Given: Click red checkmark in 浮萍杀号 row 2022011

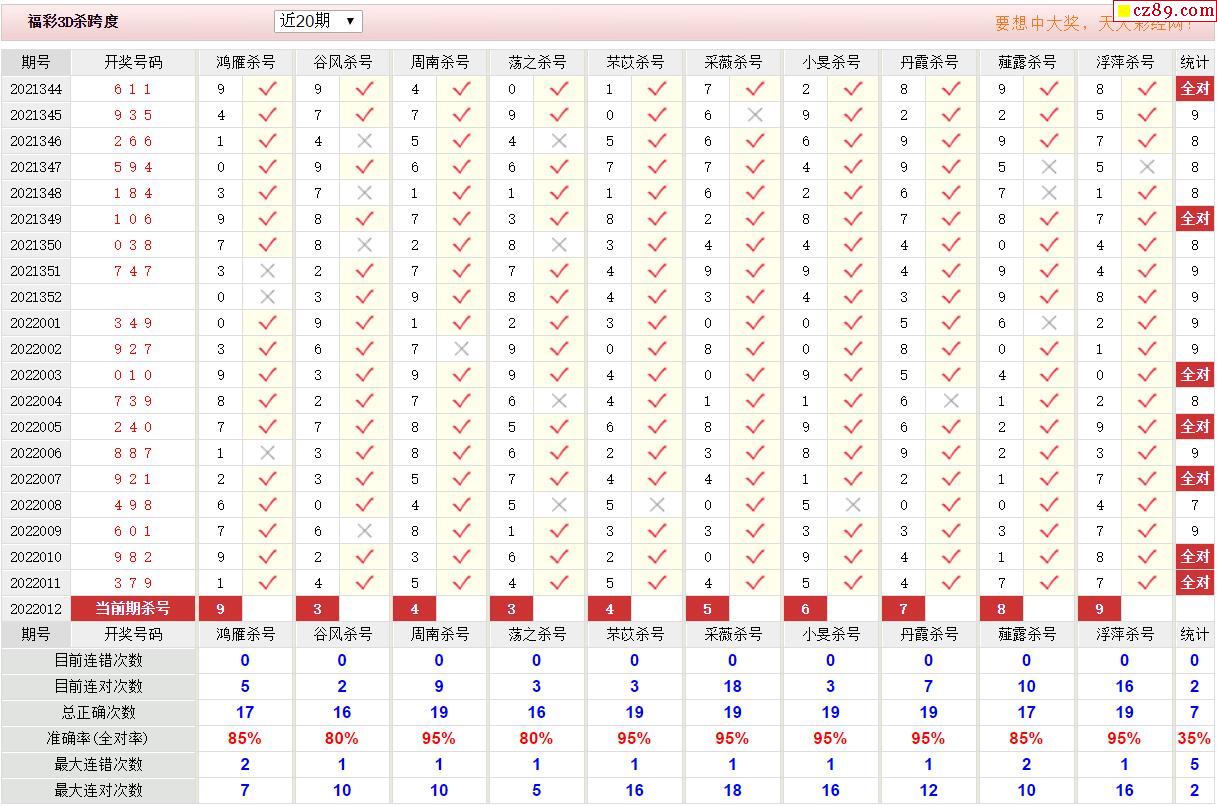Looking at the screenshot, I should 1147,583.
